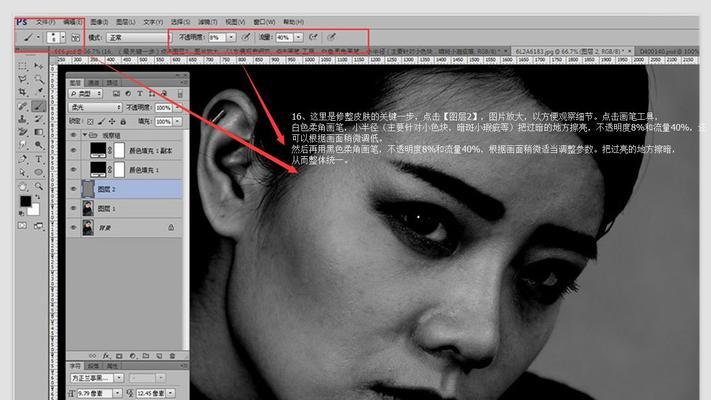Screen dimensions: 711x400
Task: Select the Lasso tool
Action: click(22, 79)
